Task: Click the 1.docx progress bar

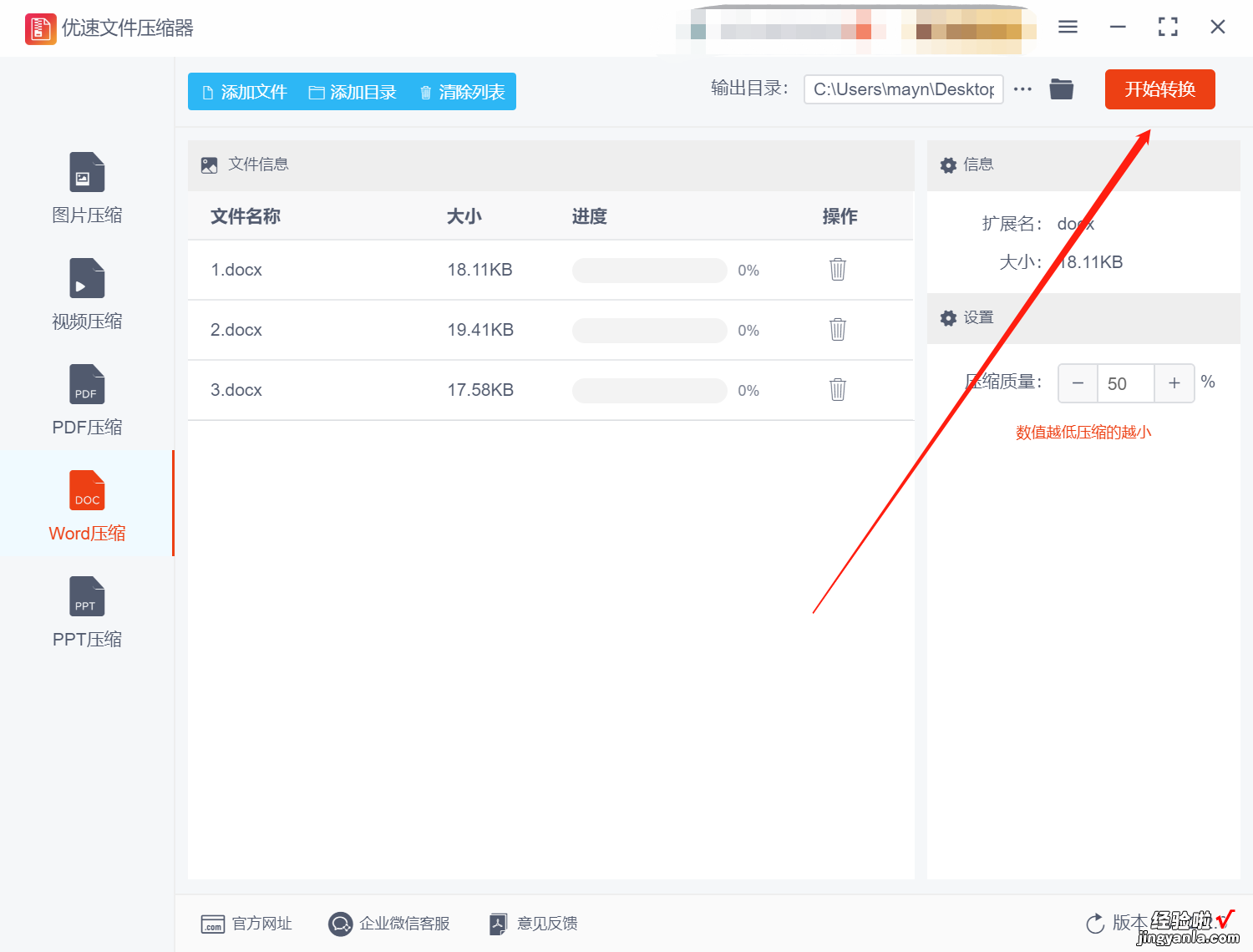Action: click(x=649, y=271)
